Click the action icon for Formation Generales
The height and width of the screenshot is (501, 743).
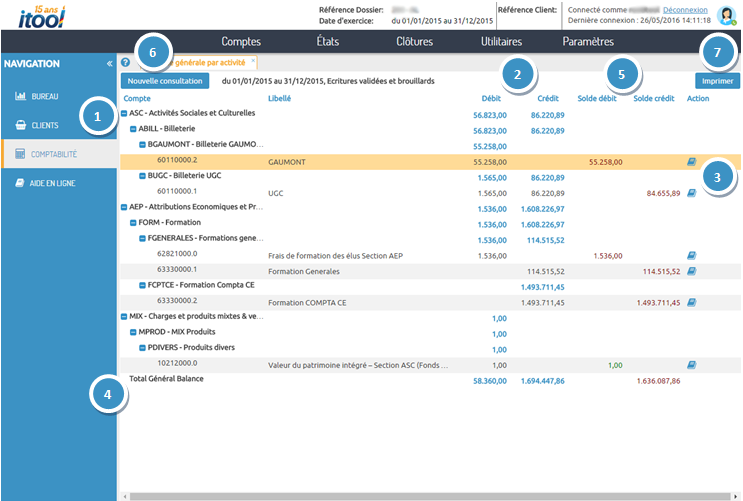point(691,270)
